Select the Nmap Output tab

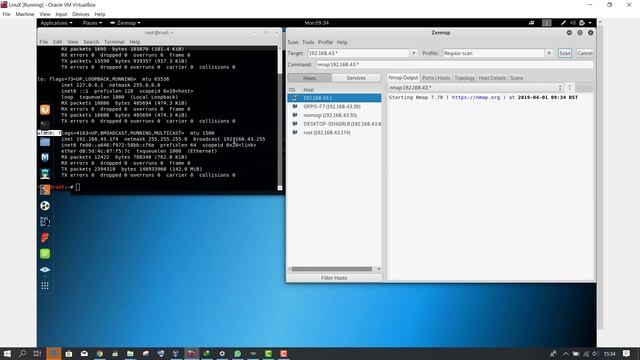pos(403,78)
